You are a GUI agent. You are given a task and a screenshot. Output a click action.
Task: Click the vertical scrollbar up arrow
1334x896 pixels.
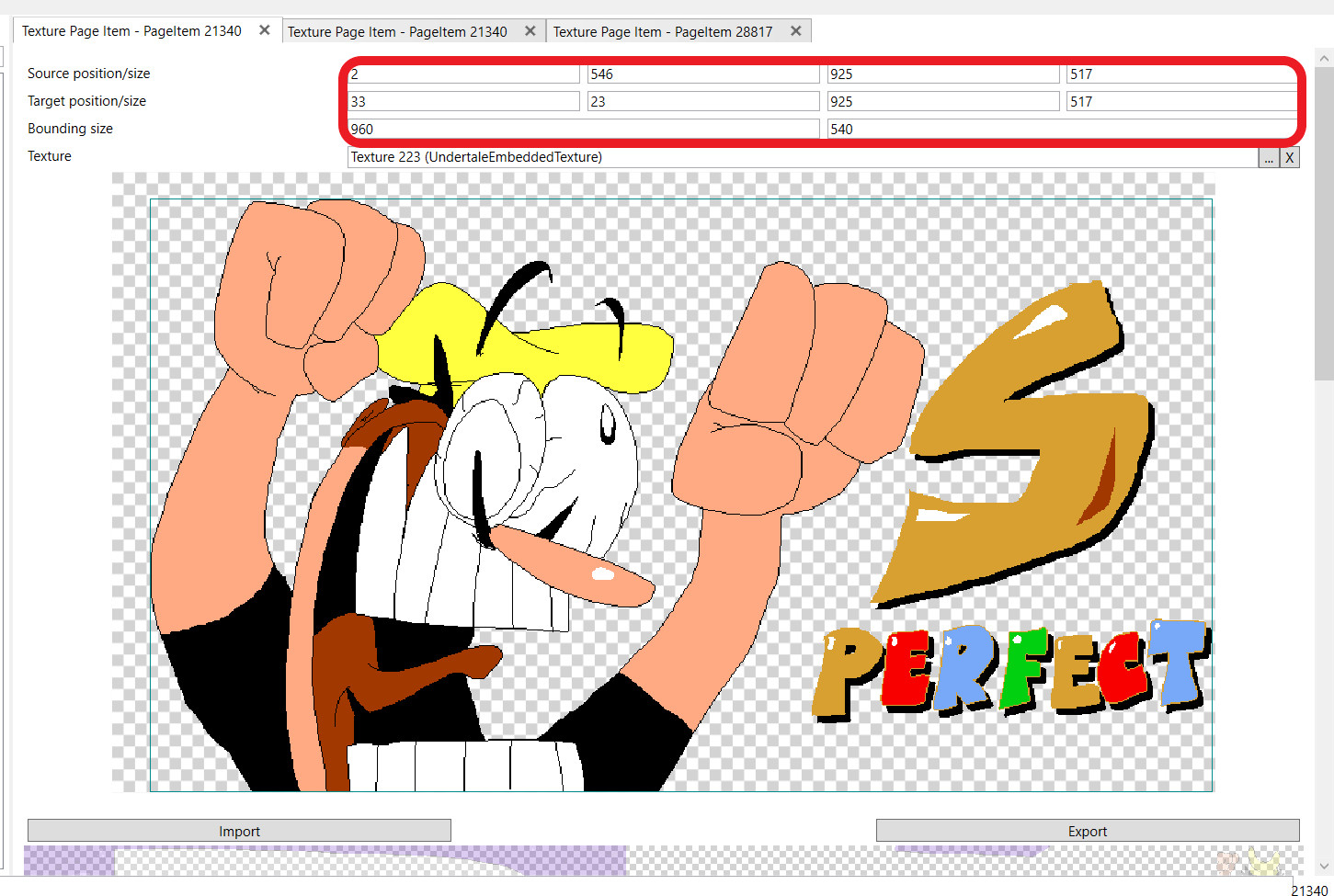pyautogui.click(x=1324, y=58)
